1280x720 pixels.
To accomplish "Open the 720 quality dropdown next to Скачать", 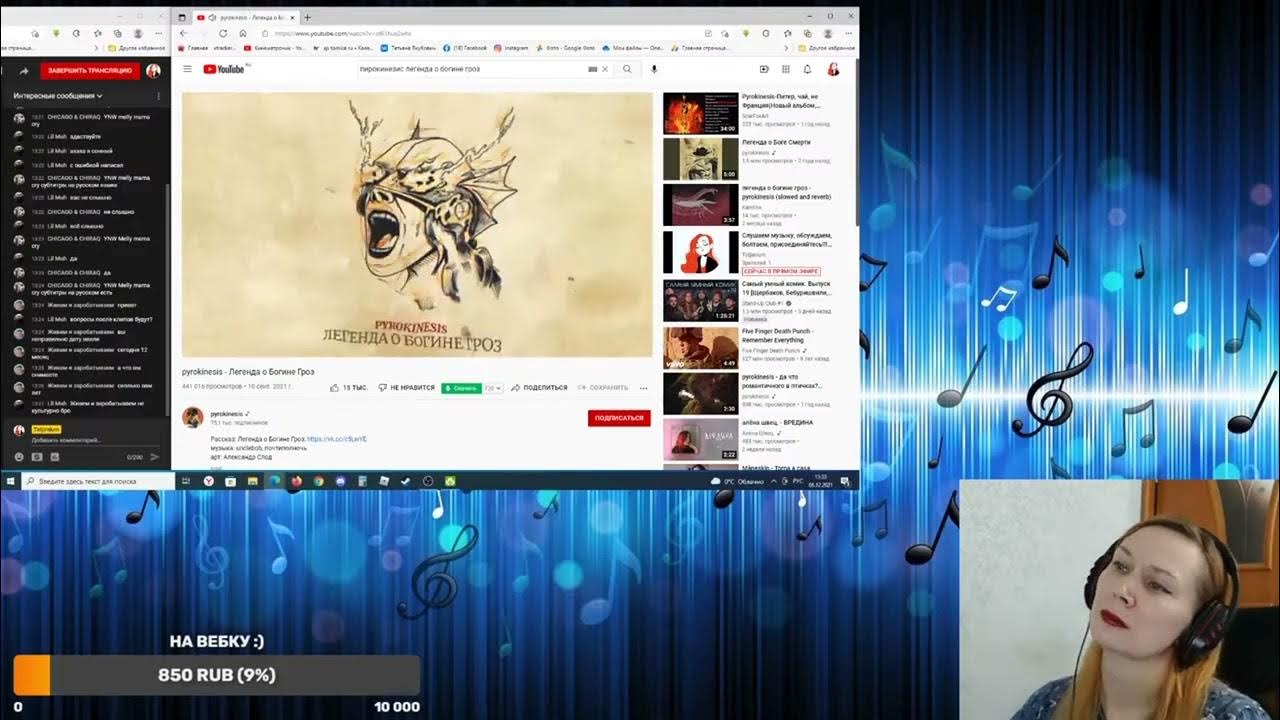I will (x=493, y=387).
